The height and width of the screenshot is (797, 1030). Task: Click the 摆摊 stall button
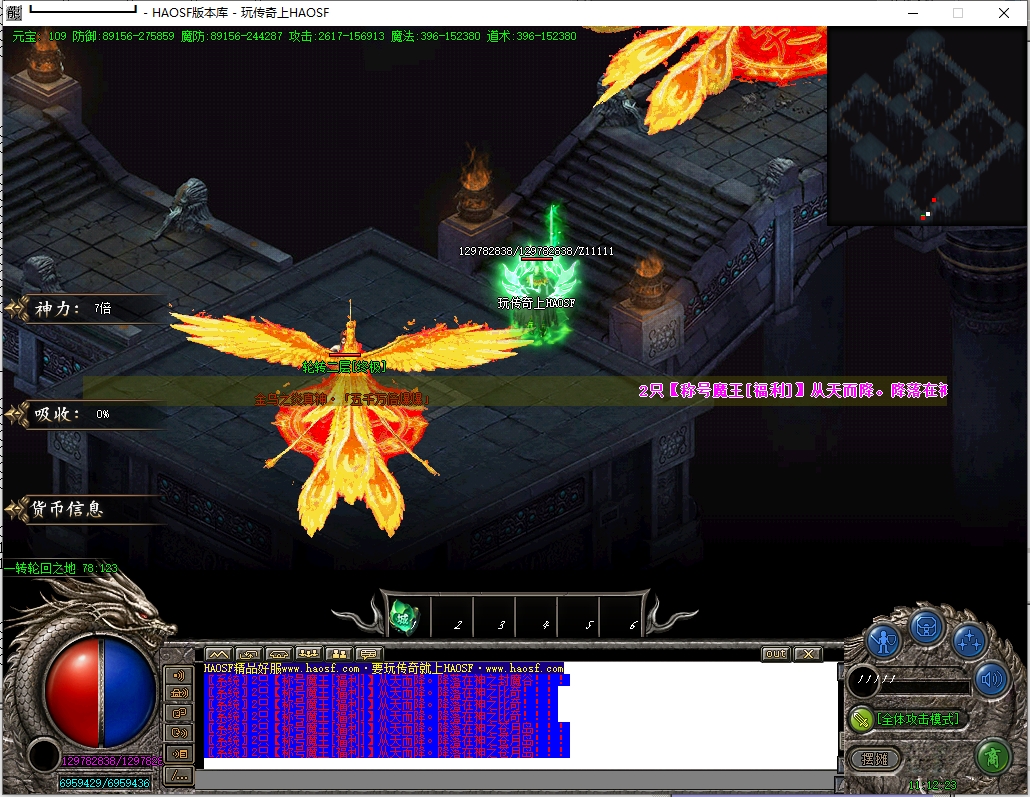(875, 759)
